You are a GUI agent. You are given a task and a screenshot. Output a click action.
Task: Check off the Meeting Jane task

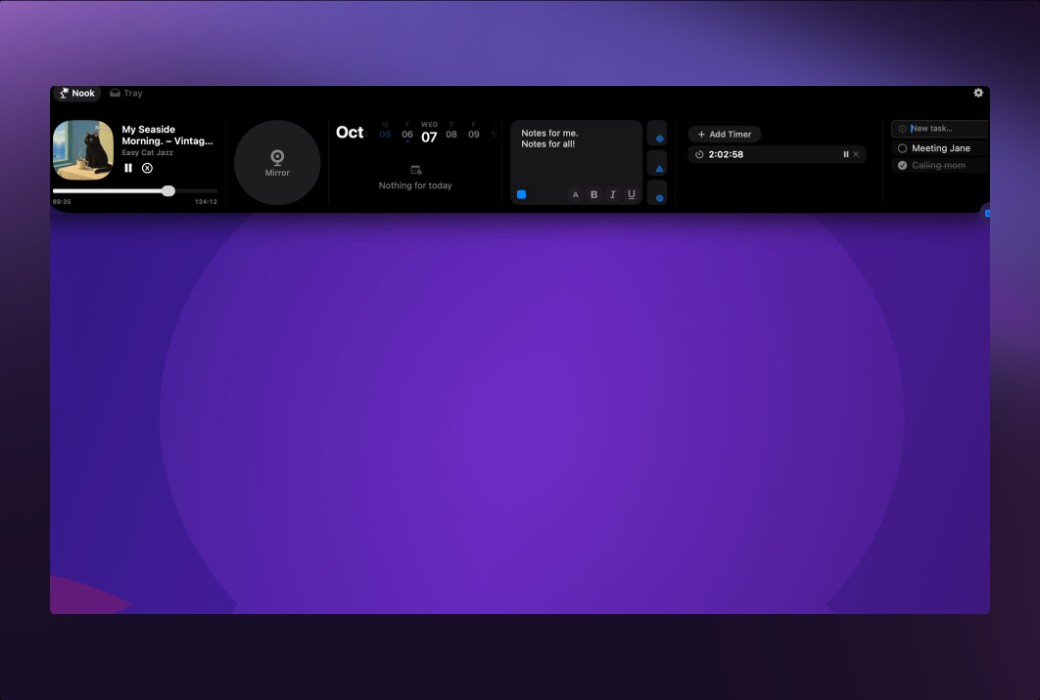point(902,149)
